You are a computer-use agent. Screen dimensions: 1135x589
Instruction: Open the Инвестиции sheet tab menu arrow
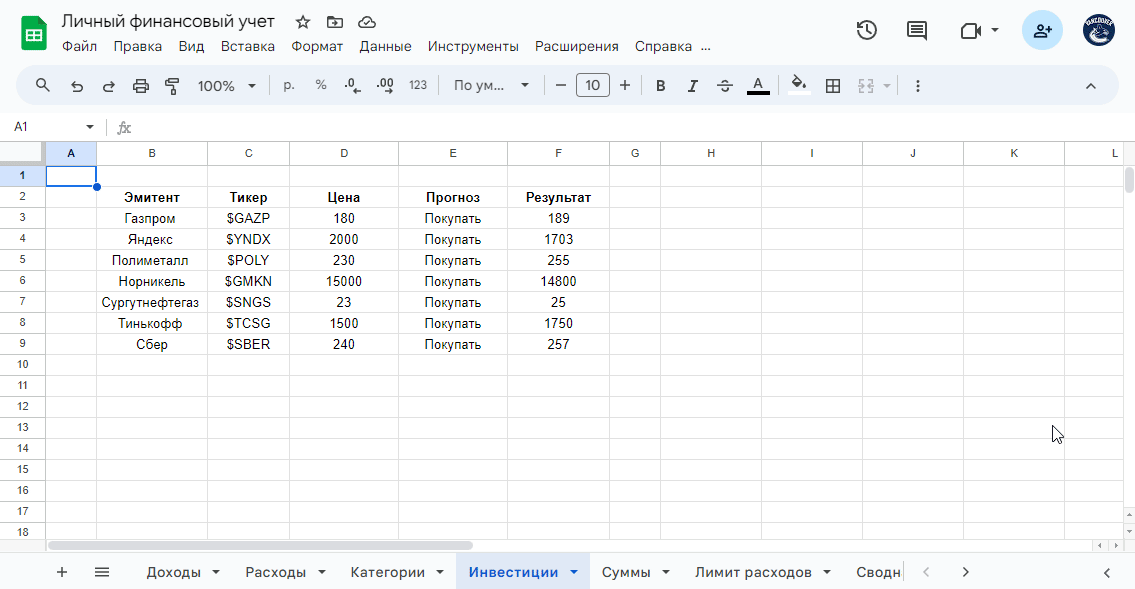(x=574, y=572)
